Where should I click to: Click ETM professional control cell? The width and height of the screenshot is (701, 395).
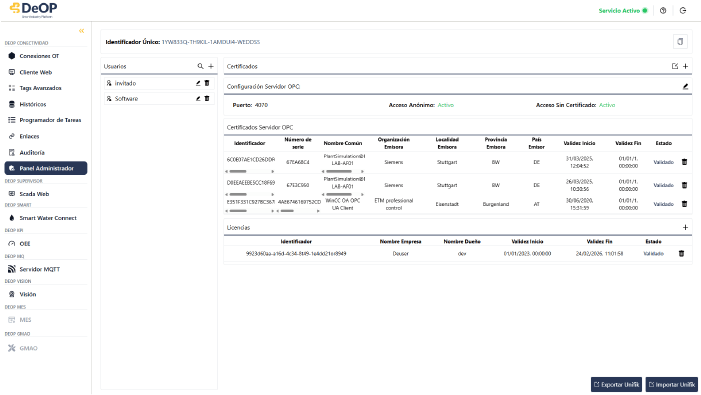pyautogui.click(x=394, y=204)
